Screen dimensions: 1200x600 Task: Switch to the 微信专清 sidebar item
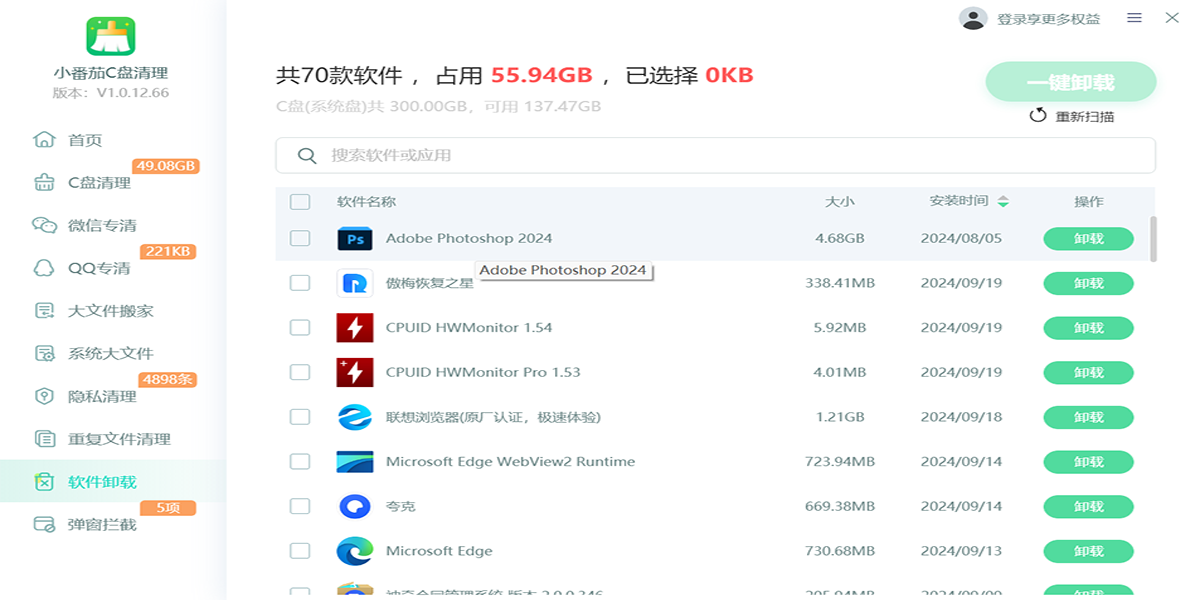(102, 225)
